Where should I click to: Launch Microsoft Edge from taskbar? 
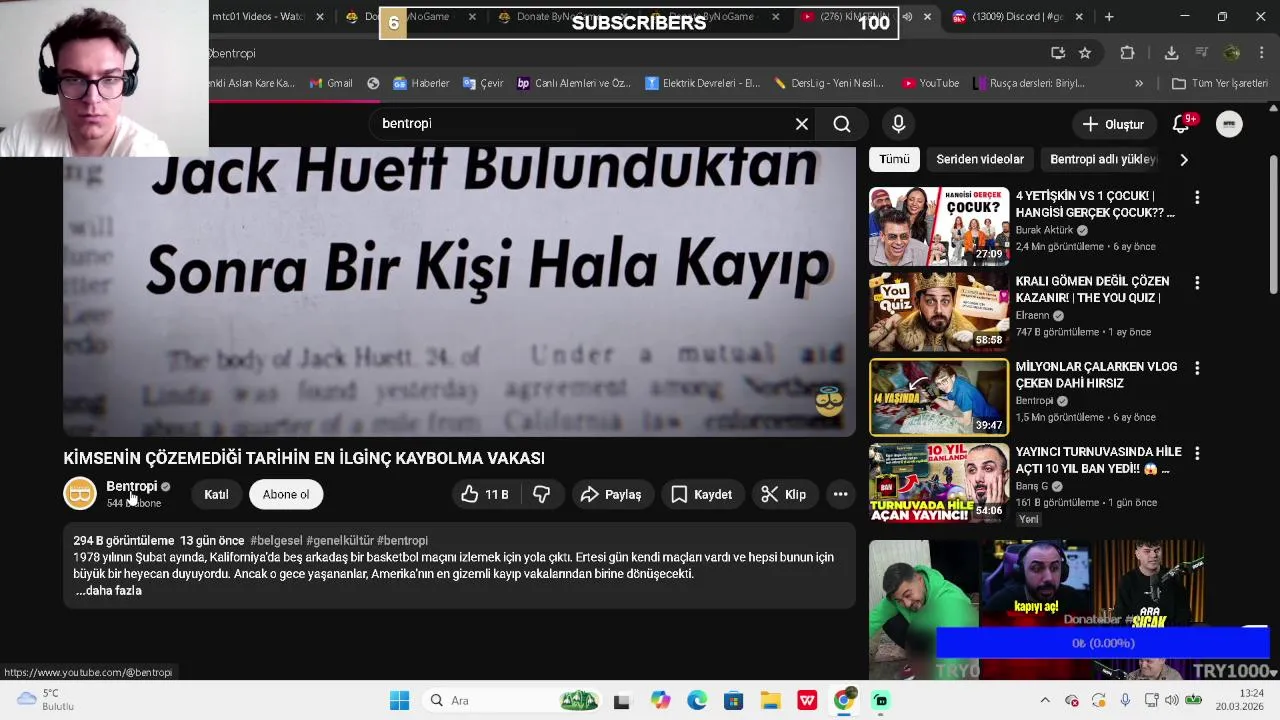[x=697, y=700]
